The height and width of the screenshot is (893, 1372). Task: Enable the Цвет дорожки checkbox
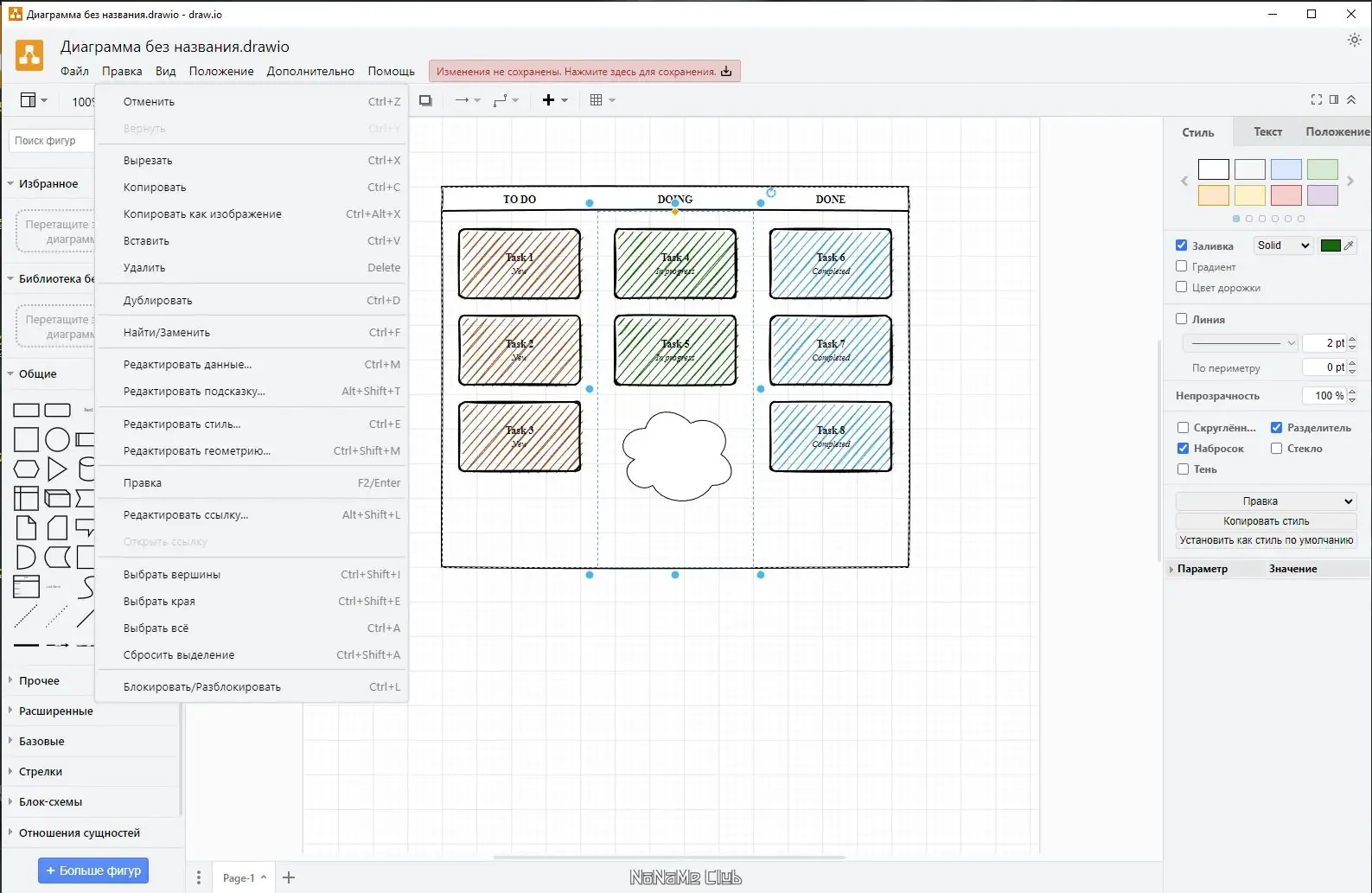(x=1181, y=287)
